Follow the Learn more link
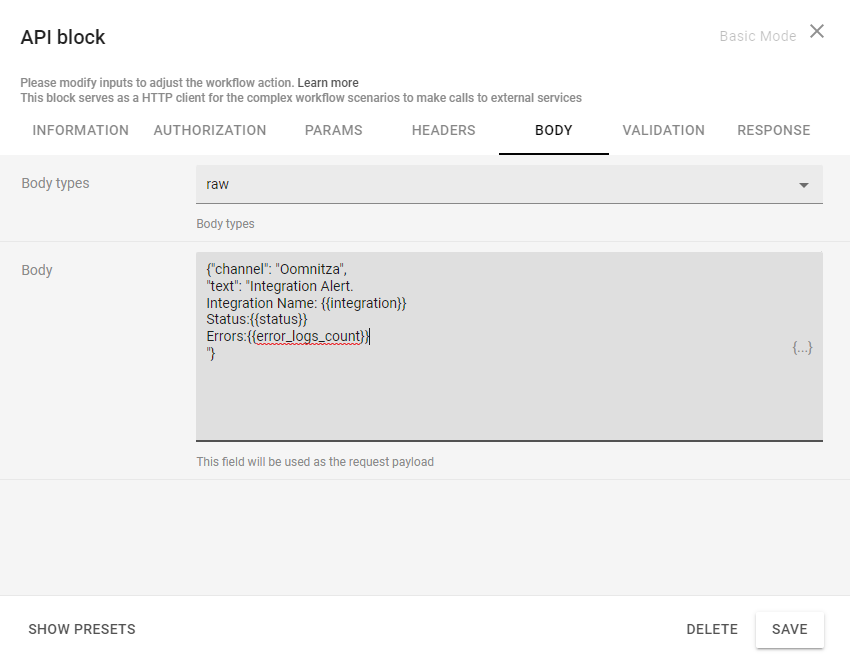Viewport: 850px width, 661px height. tap(328, 83)
